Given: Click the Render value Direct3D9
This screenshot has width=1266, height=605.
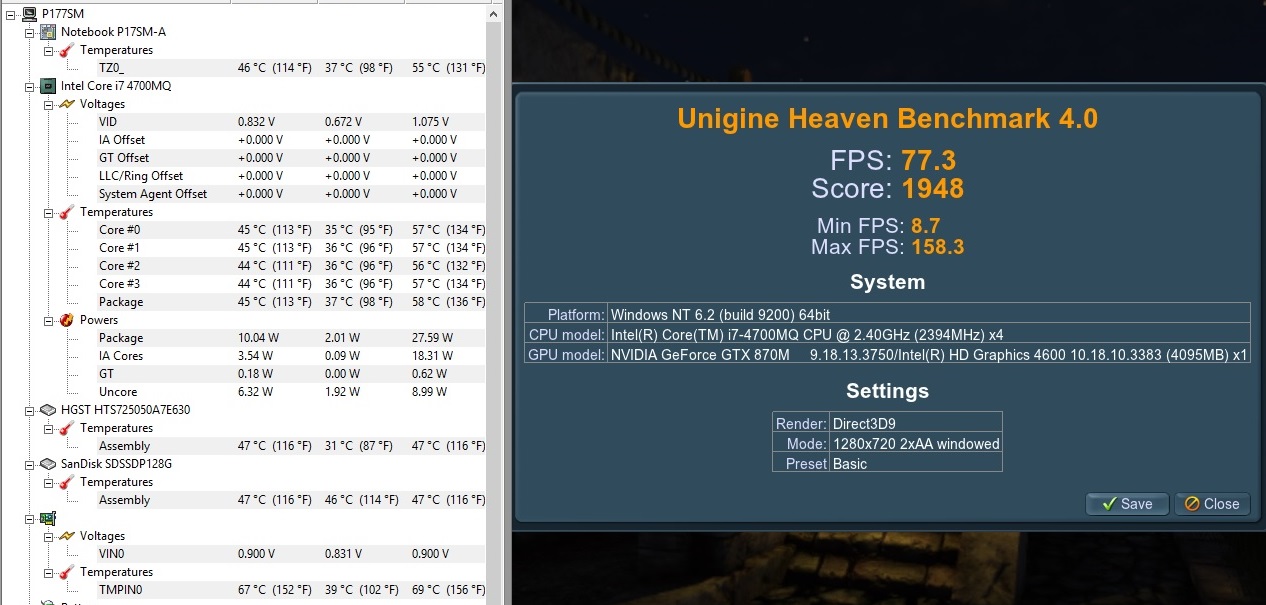Looking at the screenshot, I should (916, 423).
